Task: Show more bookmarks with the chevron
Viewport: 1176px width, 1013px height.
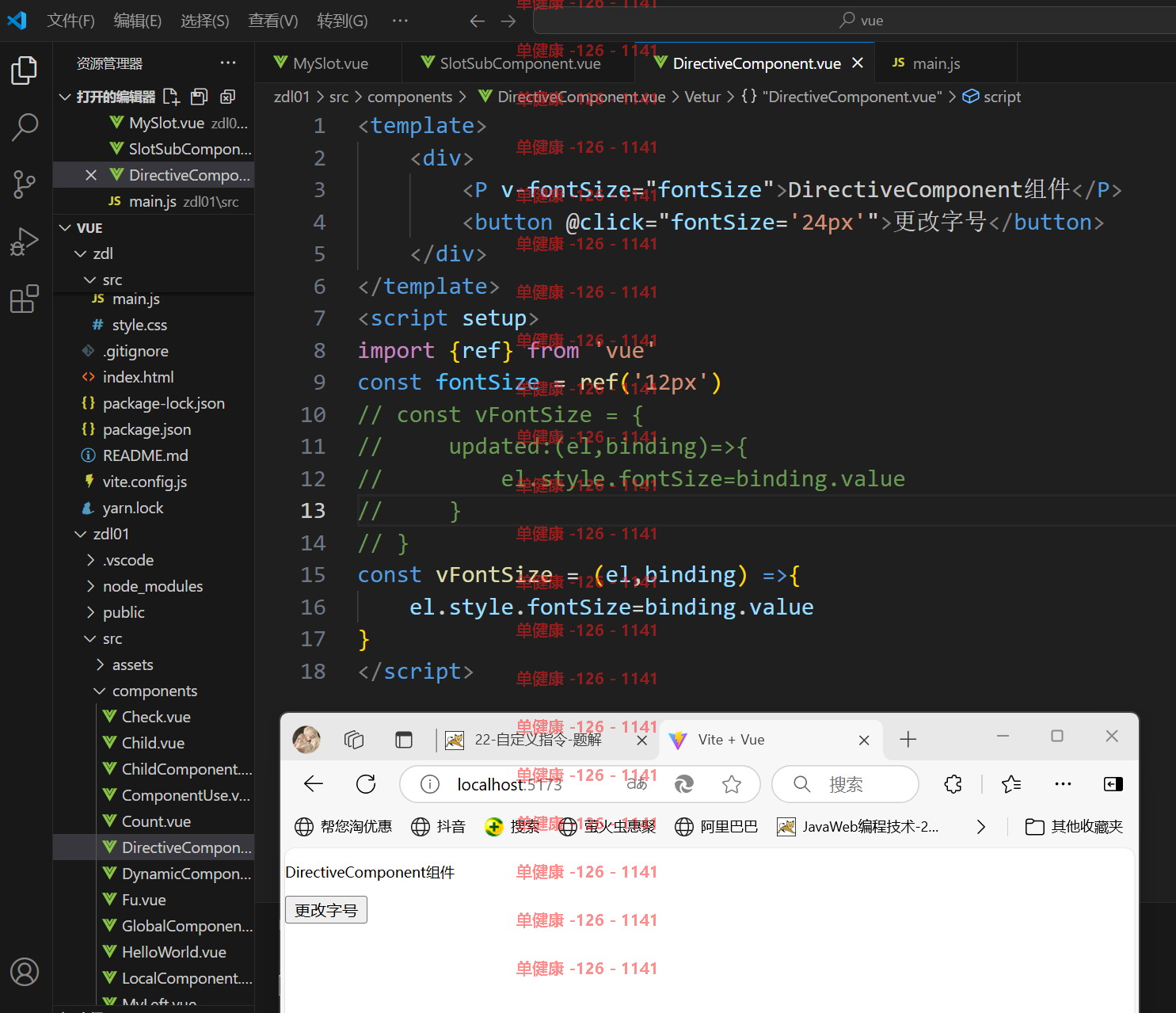Action: pyautogui.click(x=981, y=827)
